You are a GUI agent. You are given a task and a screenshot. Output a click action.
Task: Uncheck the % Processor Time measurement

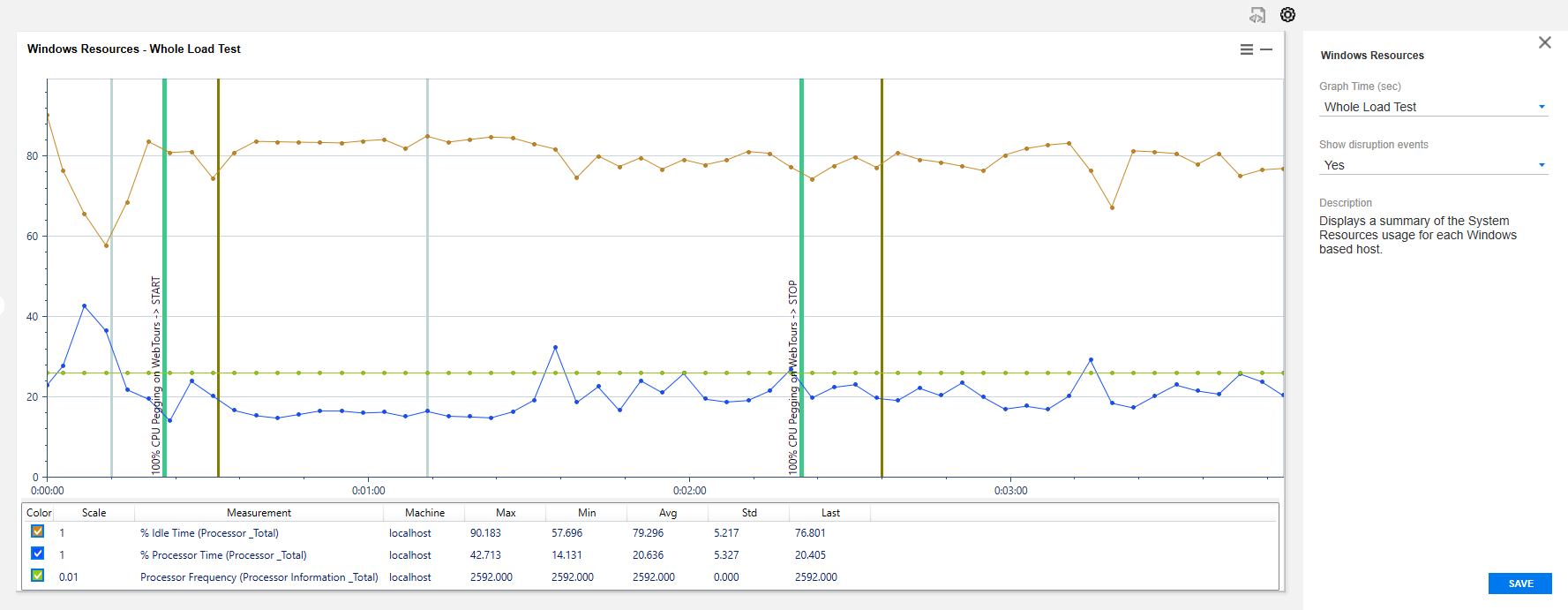pyautogui.click(x=37, y=554)
